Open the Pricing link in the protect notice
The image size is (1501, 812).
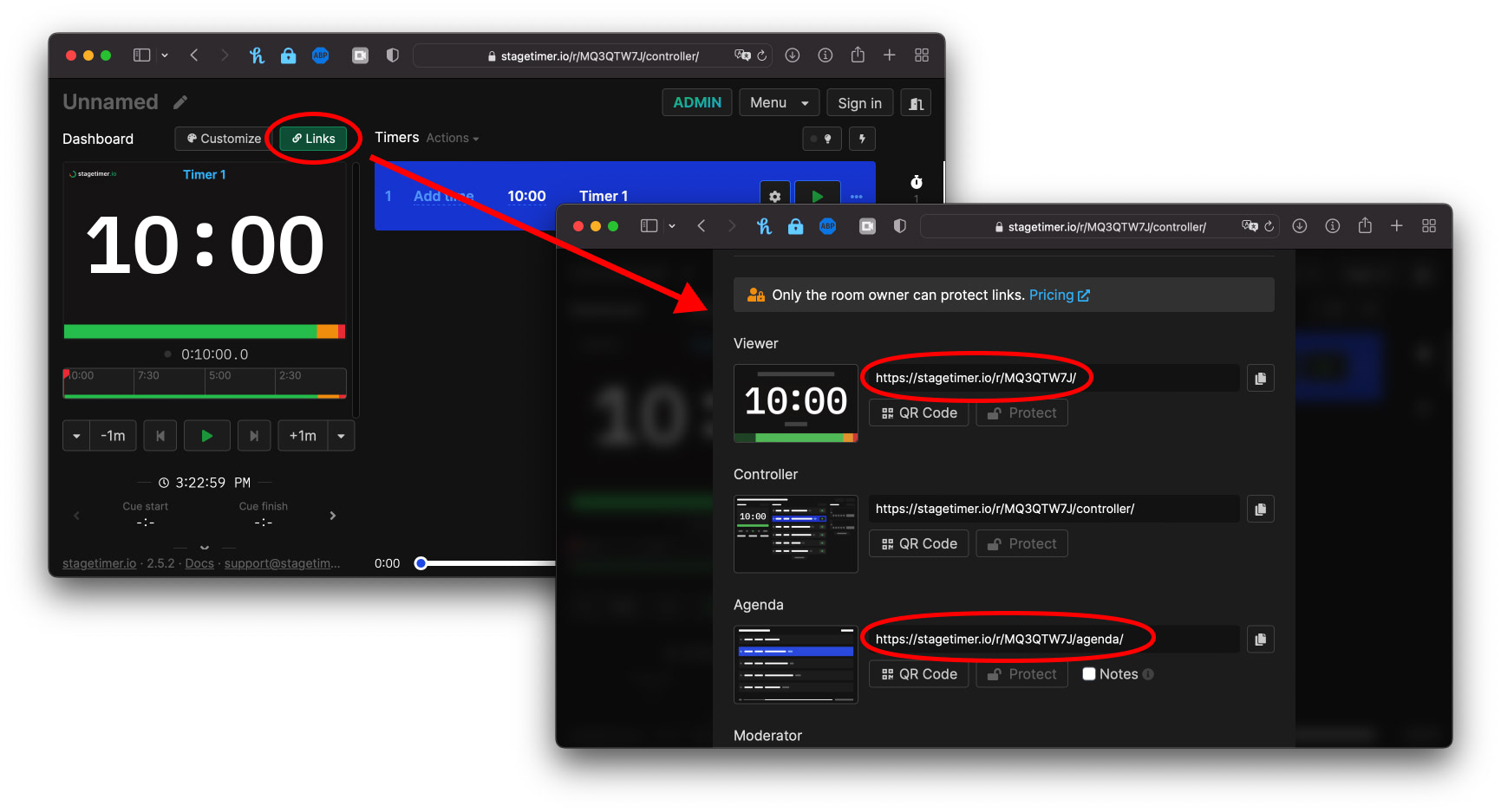pos(1053,295)
